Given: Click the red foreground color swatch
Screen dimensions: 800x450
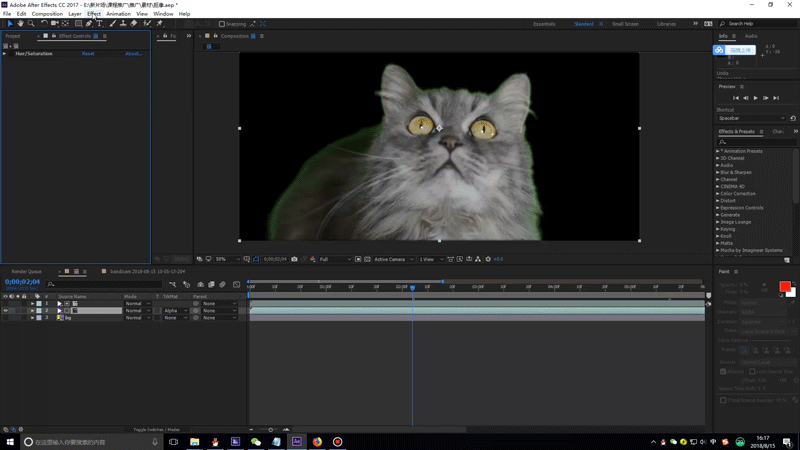Looking at the screenshot, I should point(785,287).
